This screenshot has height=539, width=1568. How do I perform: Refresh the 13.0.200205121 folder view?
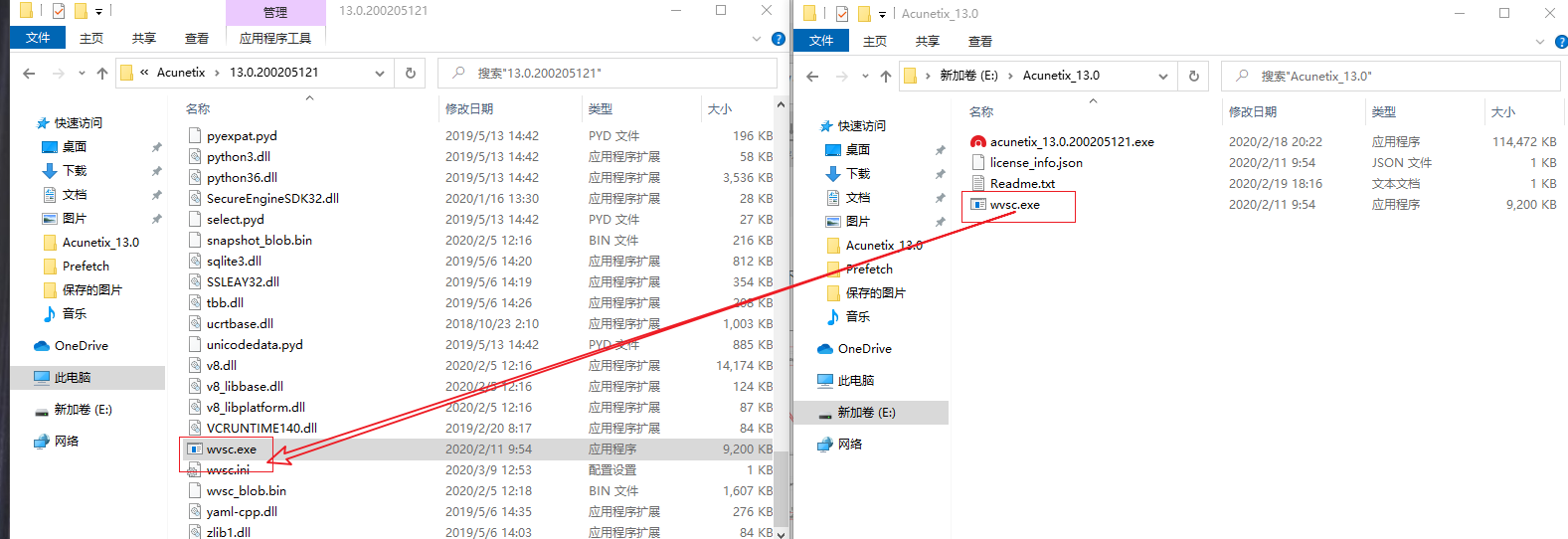pyautogui.click(x=410, y=73)
